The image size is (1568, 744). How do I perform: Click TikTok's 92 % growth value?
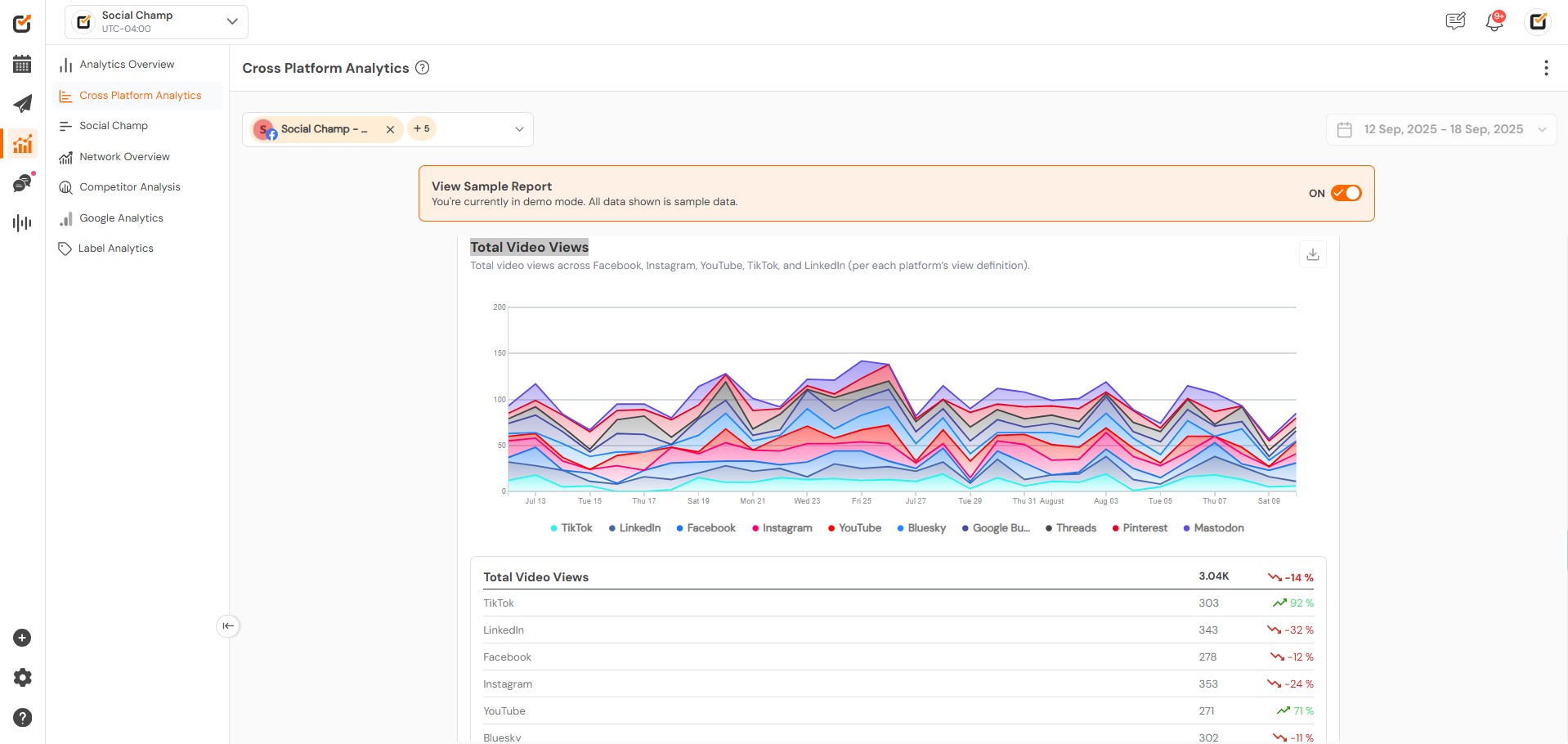1293,603
